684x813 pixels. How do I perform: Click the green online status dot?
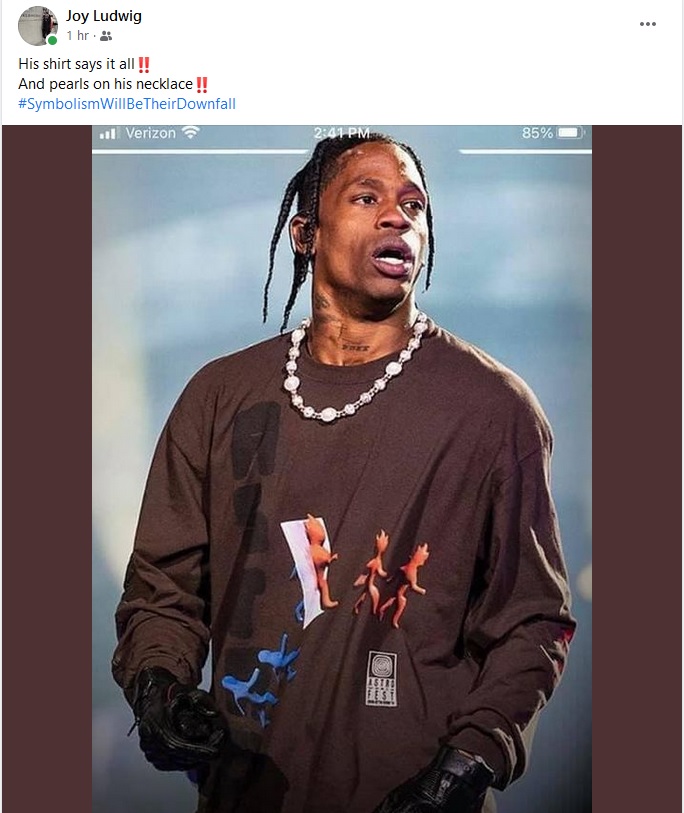52,40
